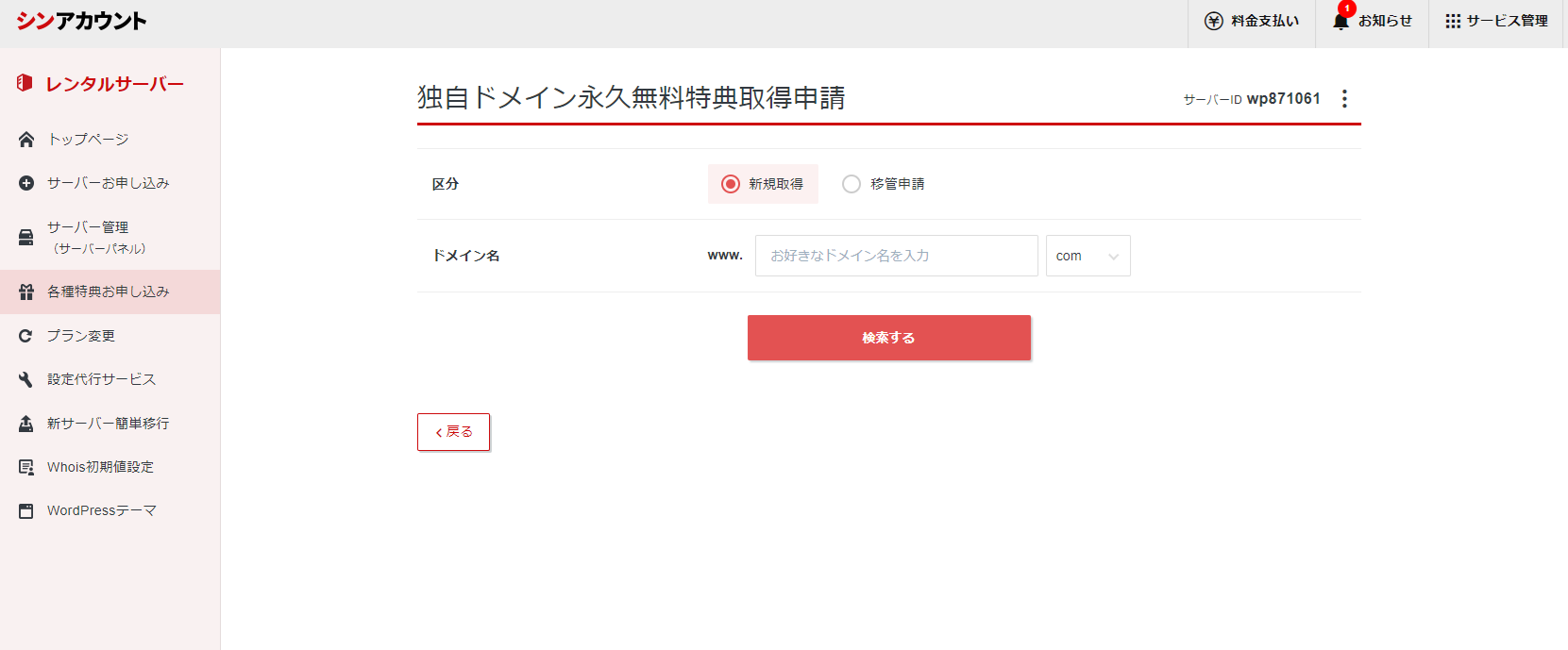Viewport: 1568px width, 650px height.
Task: Click the domain name input field
Action: pos(896,256)
